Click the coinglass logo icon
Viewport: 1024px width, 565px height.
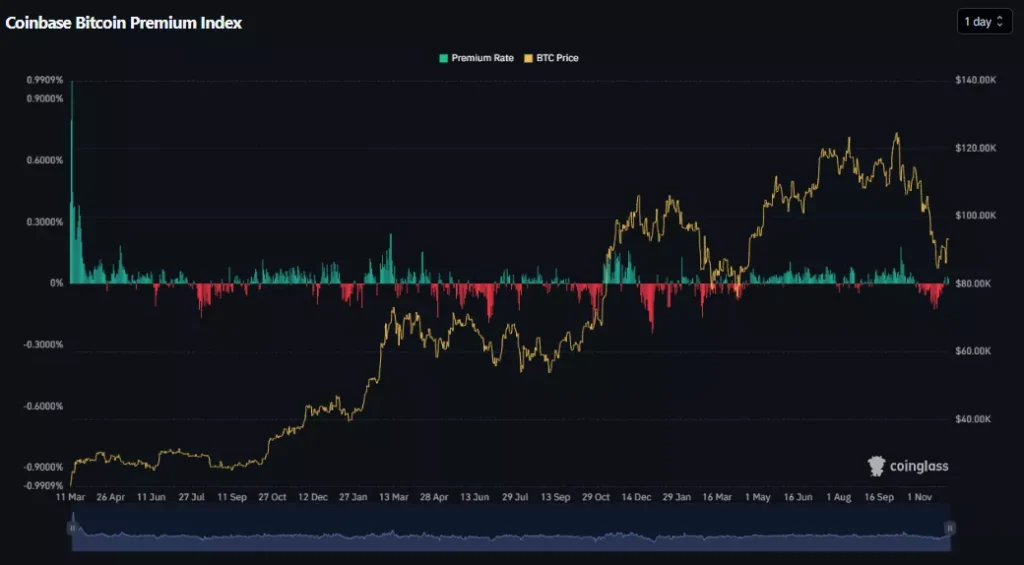(x=877, y=466)
